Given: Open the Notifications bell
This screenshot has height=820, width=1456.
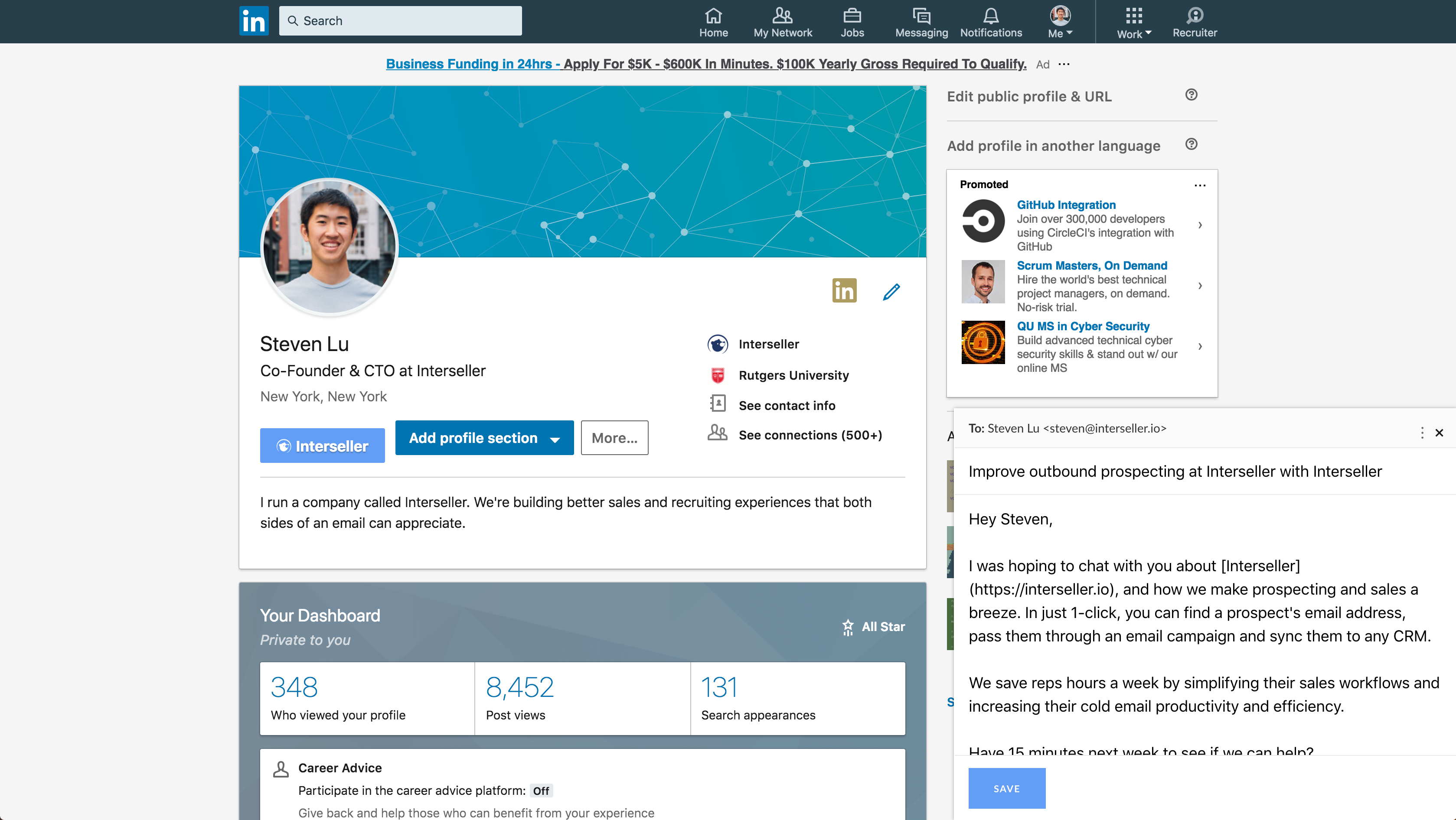Looking at the screenshot, I should [990, 22].
